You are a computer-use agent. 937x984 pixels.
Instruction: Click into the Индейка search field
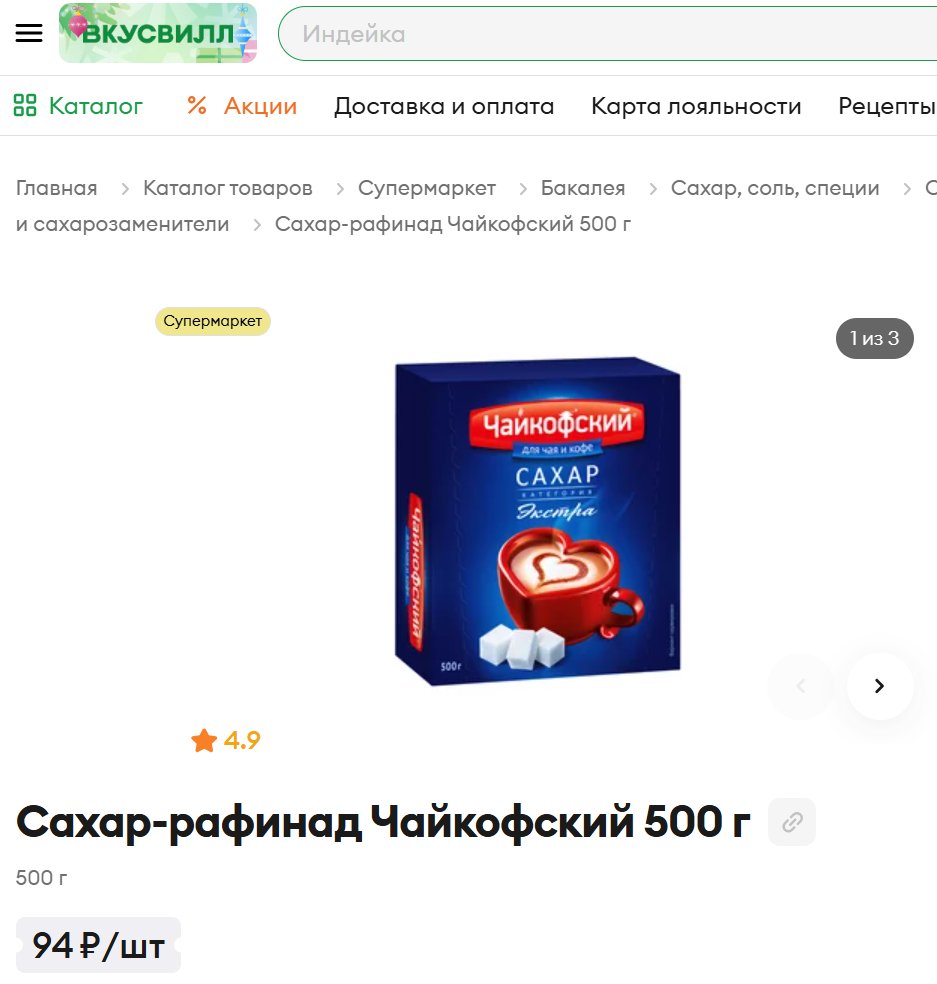tap(608, 34)
